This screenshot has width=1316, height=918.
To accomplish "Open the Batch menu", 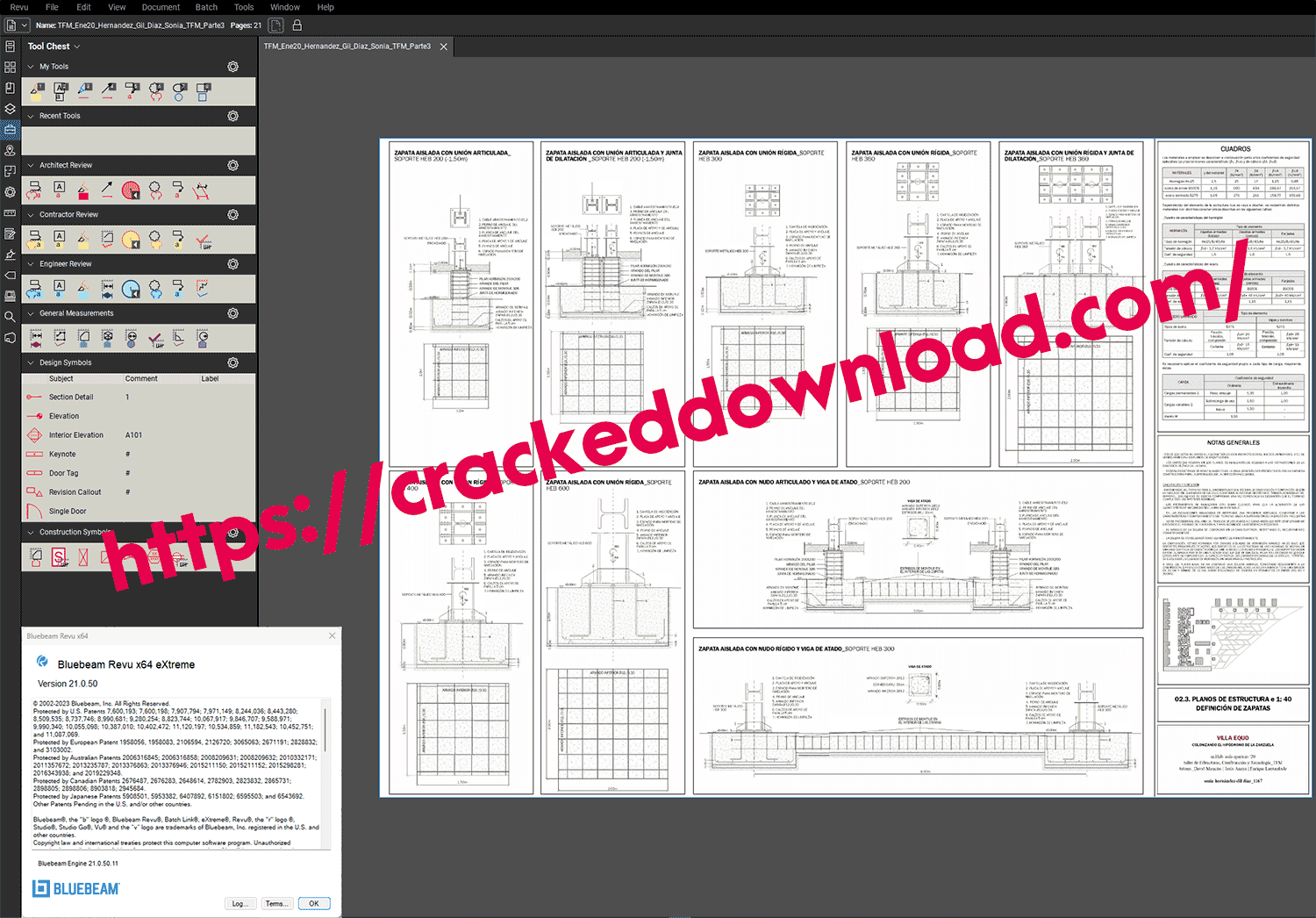I will pos(206,7).
